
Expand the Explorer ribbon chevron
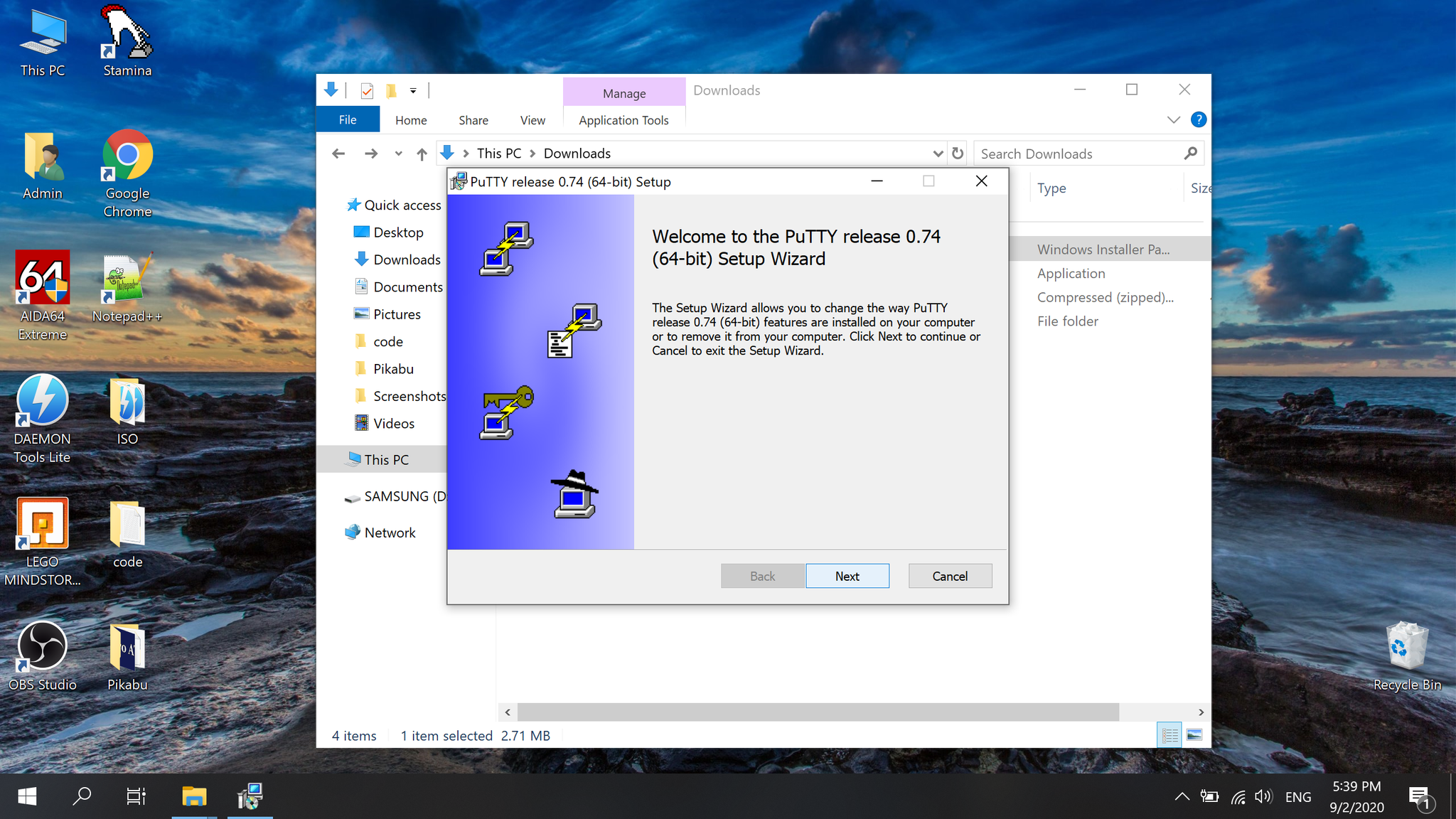click(x=1174, y=119)
